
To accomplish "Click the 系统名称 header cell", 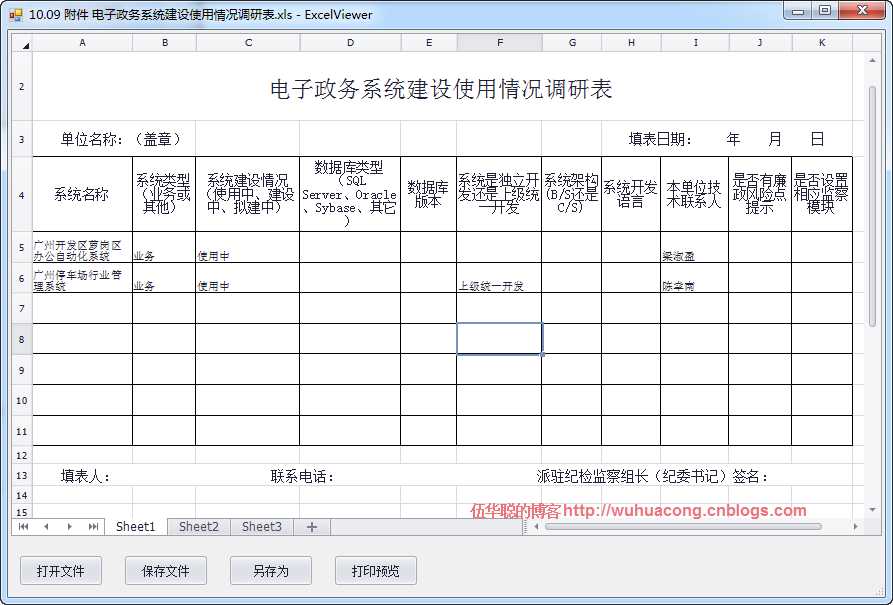I will [83, 194].
